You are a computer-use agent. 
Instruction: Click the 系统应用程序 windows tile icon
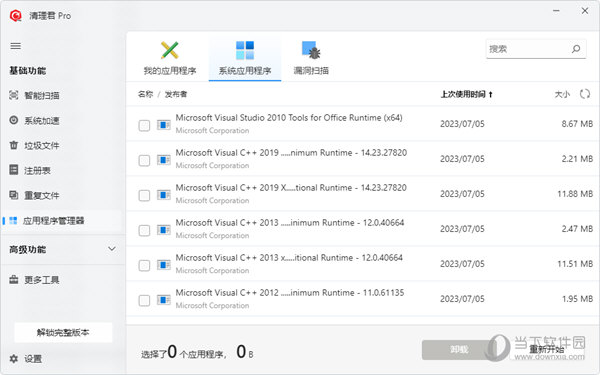tap(245, 50)
